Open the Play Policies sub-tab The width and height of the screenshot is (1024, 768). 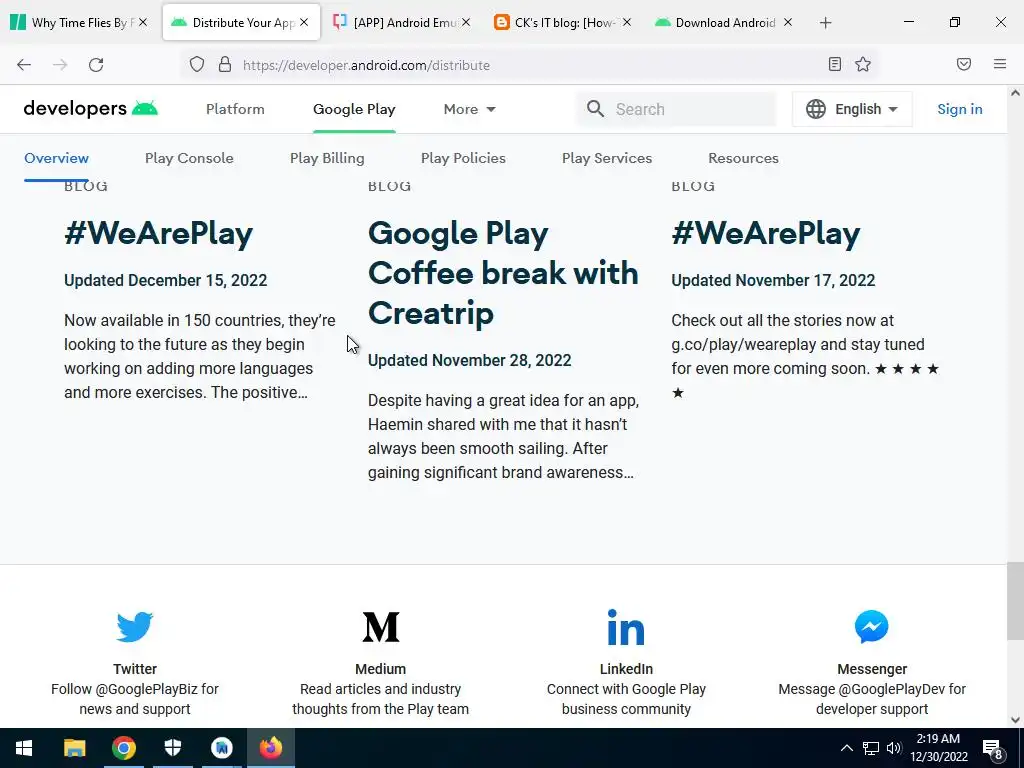[463, 158]
